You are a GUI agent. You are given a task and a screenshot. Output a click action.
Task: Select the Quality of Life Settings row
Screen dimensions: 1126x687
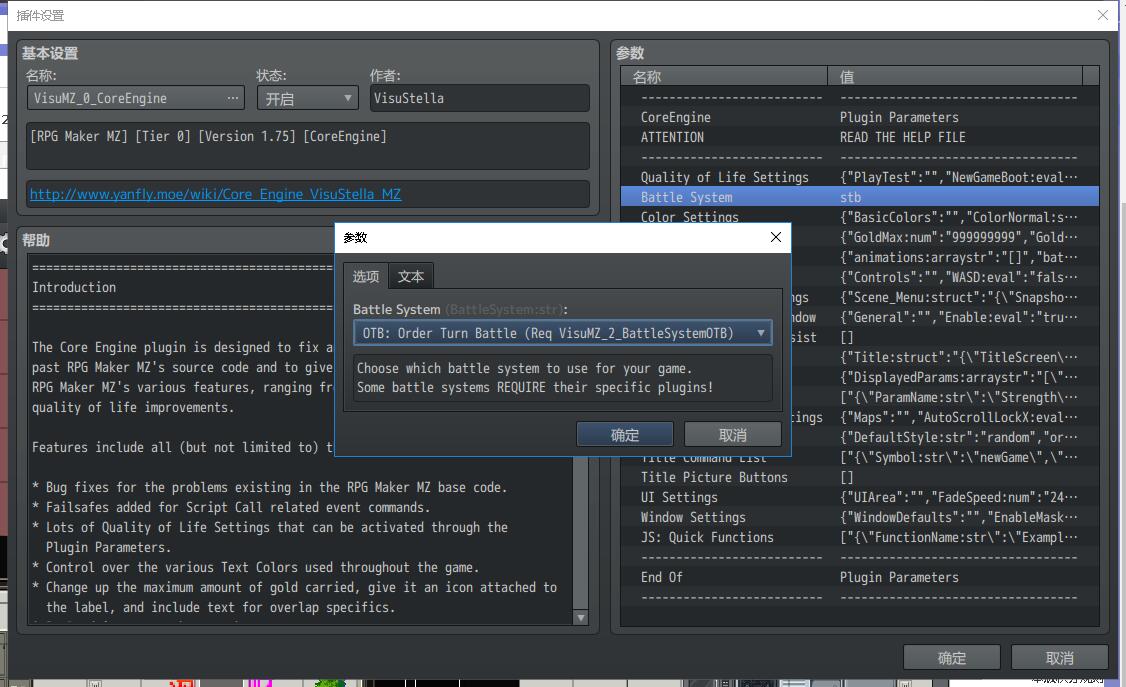pyautogui.click(x=860, y=177)
